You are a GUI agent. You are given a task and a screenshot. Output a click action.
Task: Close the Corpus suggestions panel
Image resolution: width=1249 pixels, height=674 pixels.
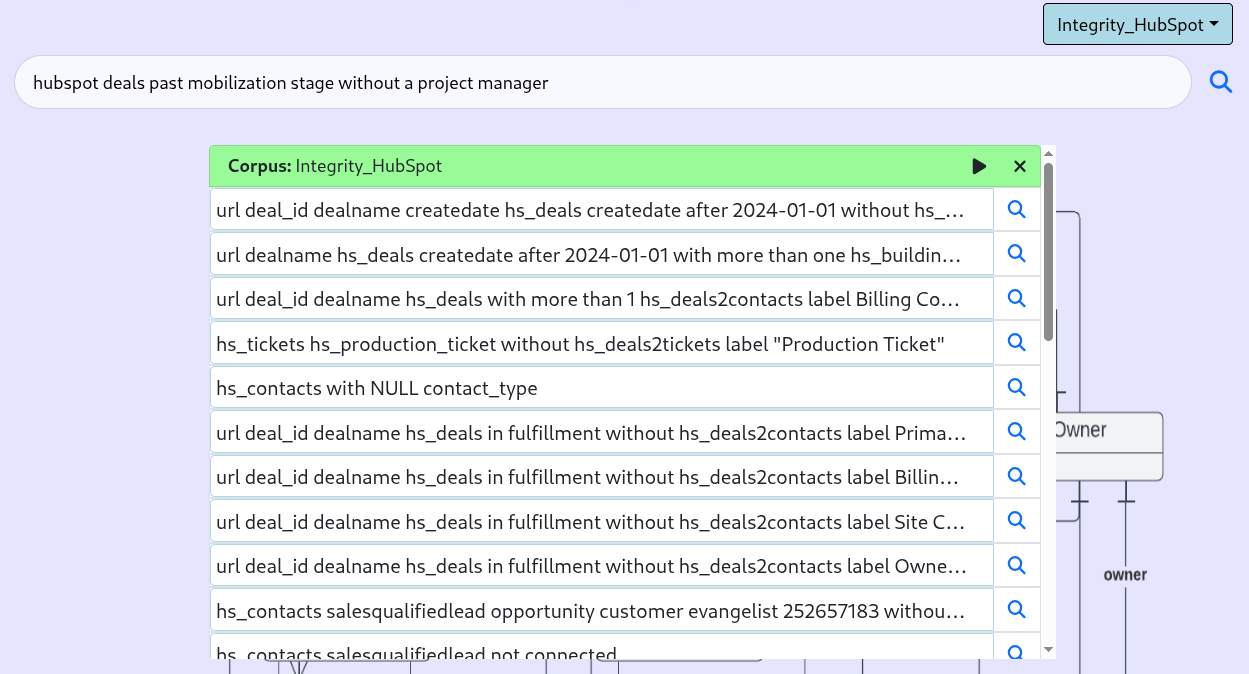1019,166
